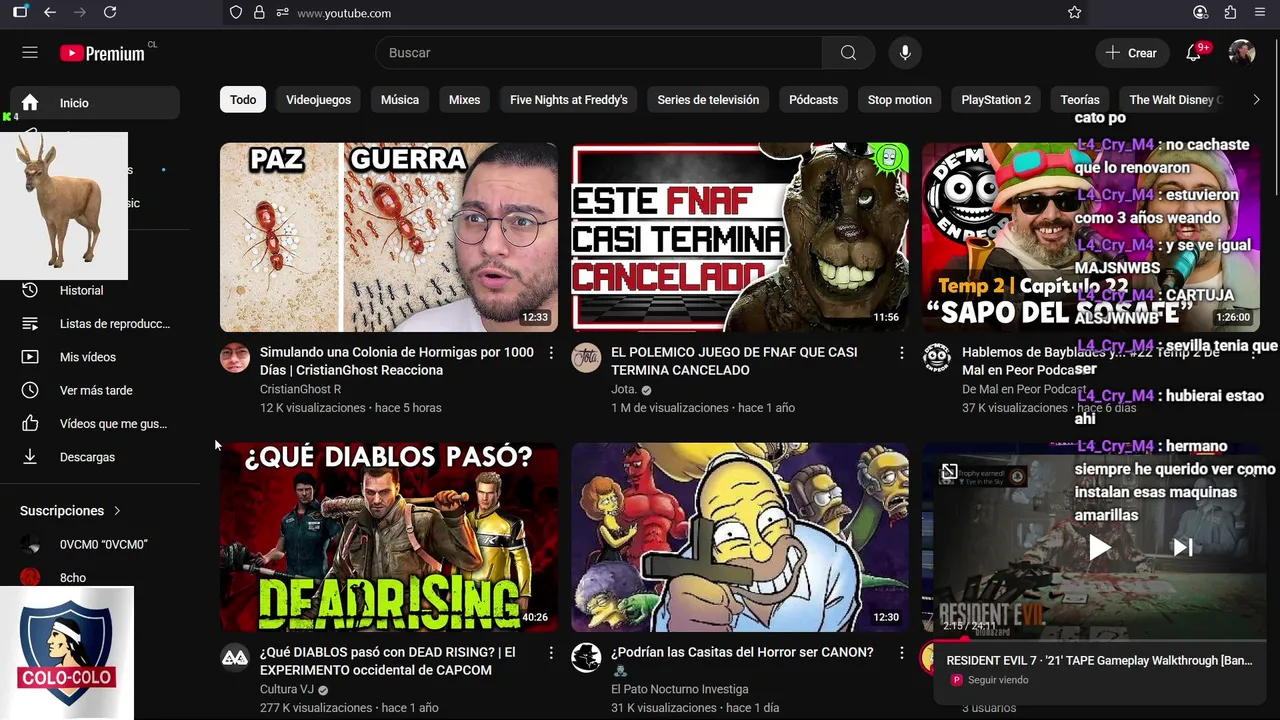Open the account avatar menu
1280x720 pixels.
pos(1242,53)
